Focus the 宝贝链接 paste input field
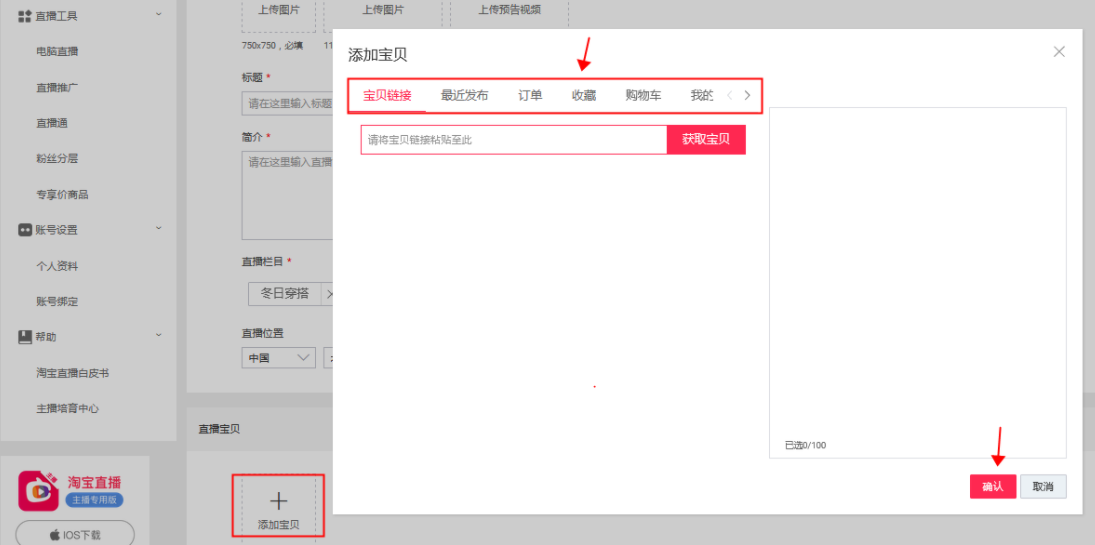Viewport: 1095px width, 545px height. click(x=513, y=140)
